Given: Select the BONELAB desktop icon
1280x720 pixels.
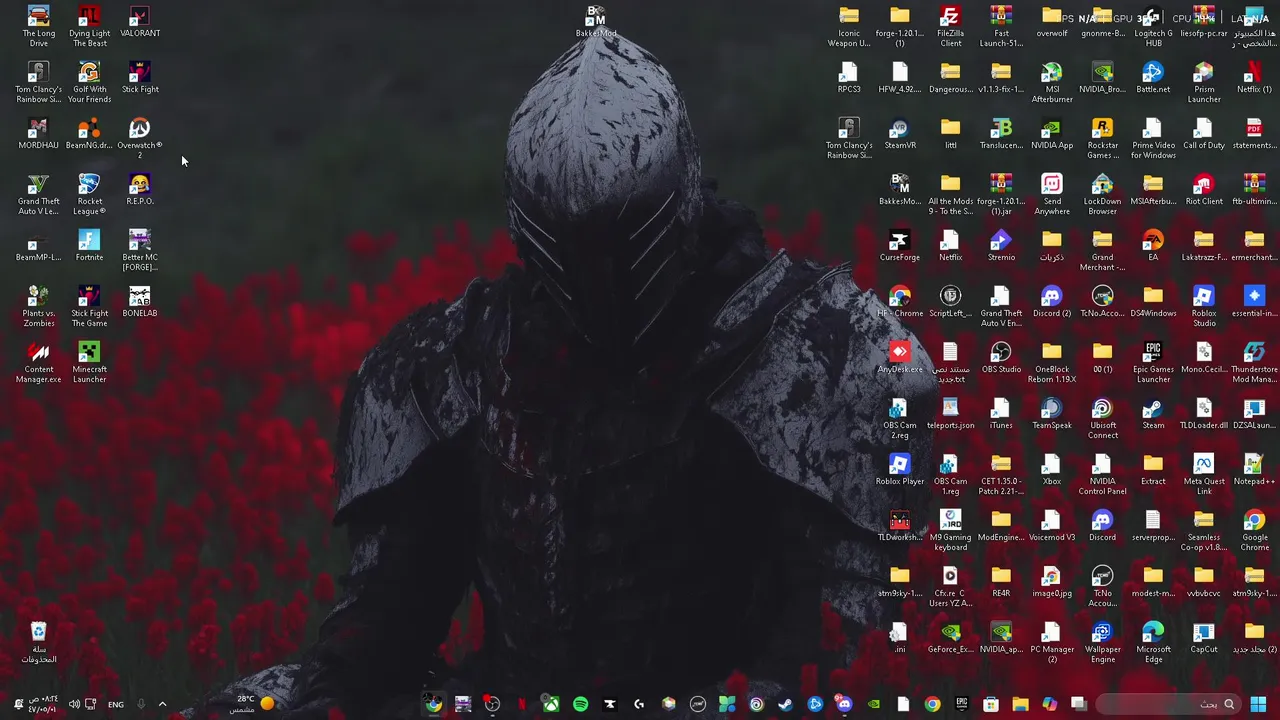Looking at the screenshot, I should coord(140,302).
